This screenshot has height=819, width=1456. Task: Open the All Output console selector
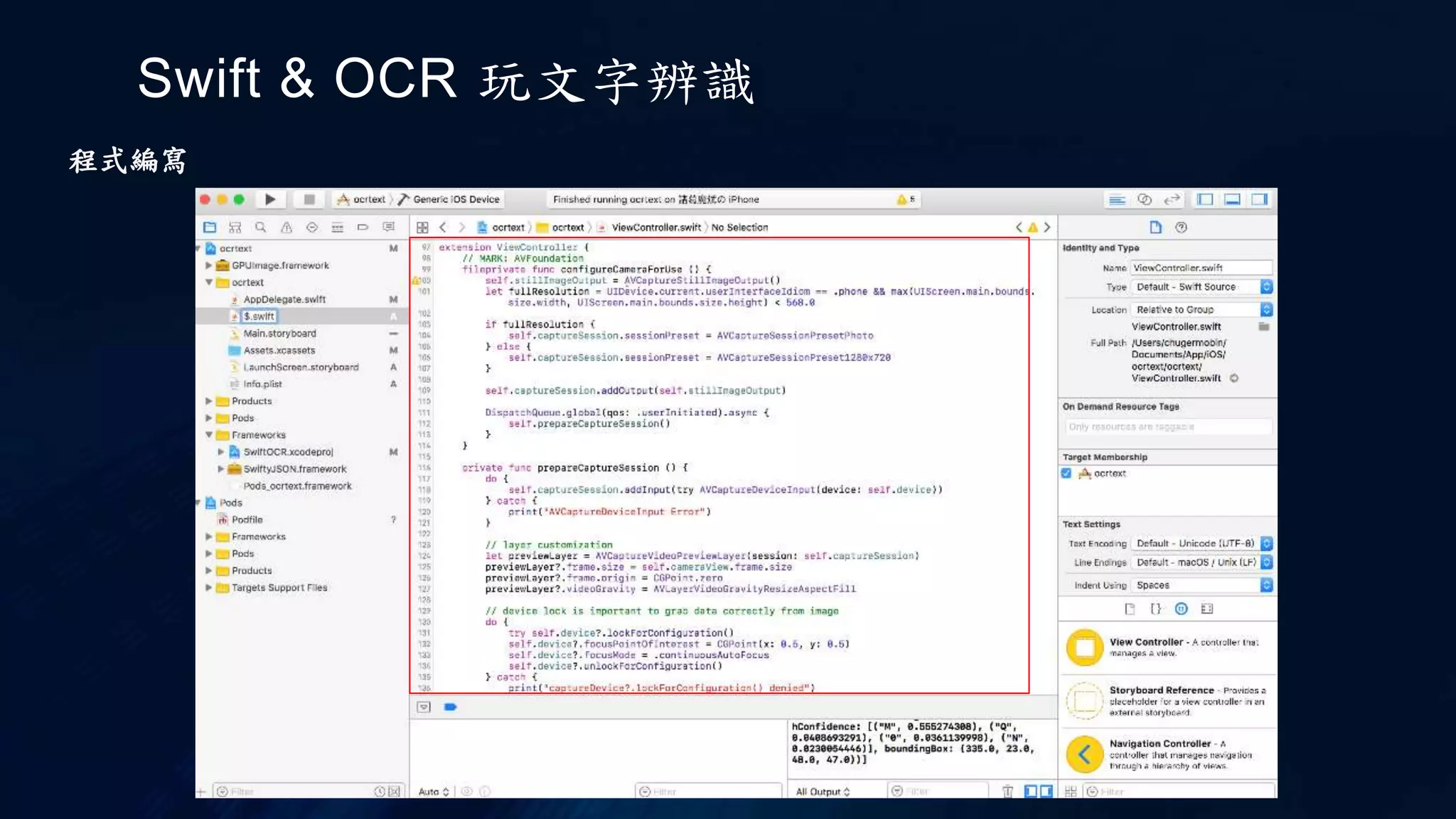click(823, 791)
